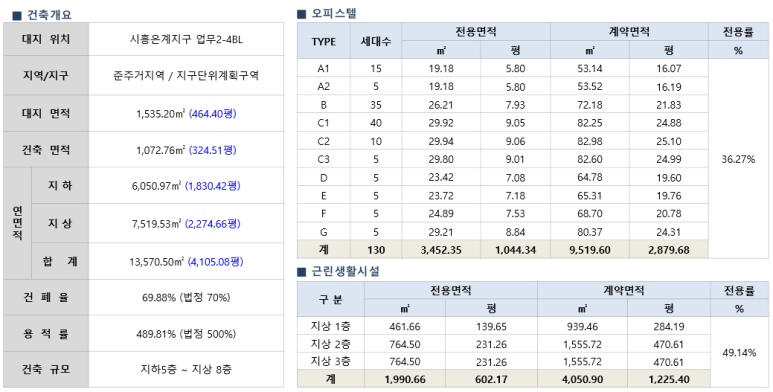The image size is (773, 392).
Task: Click 준주거지역 / 지구단위계획구역 text
Action: [186, 75]
